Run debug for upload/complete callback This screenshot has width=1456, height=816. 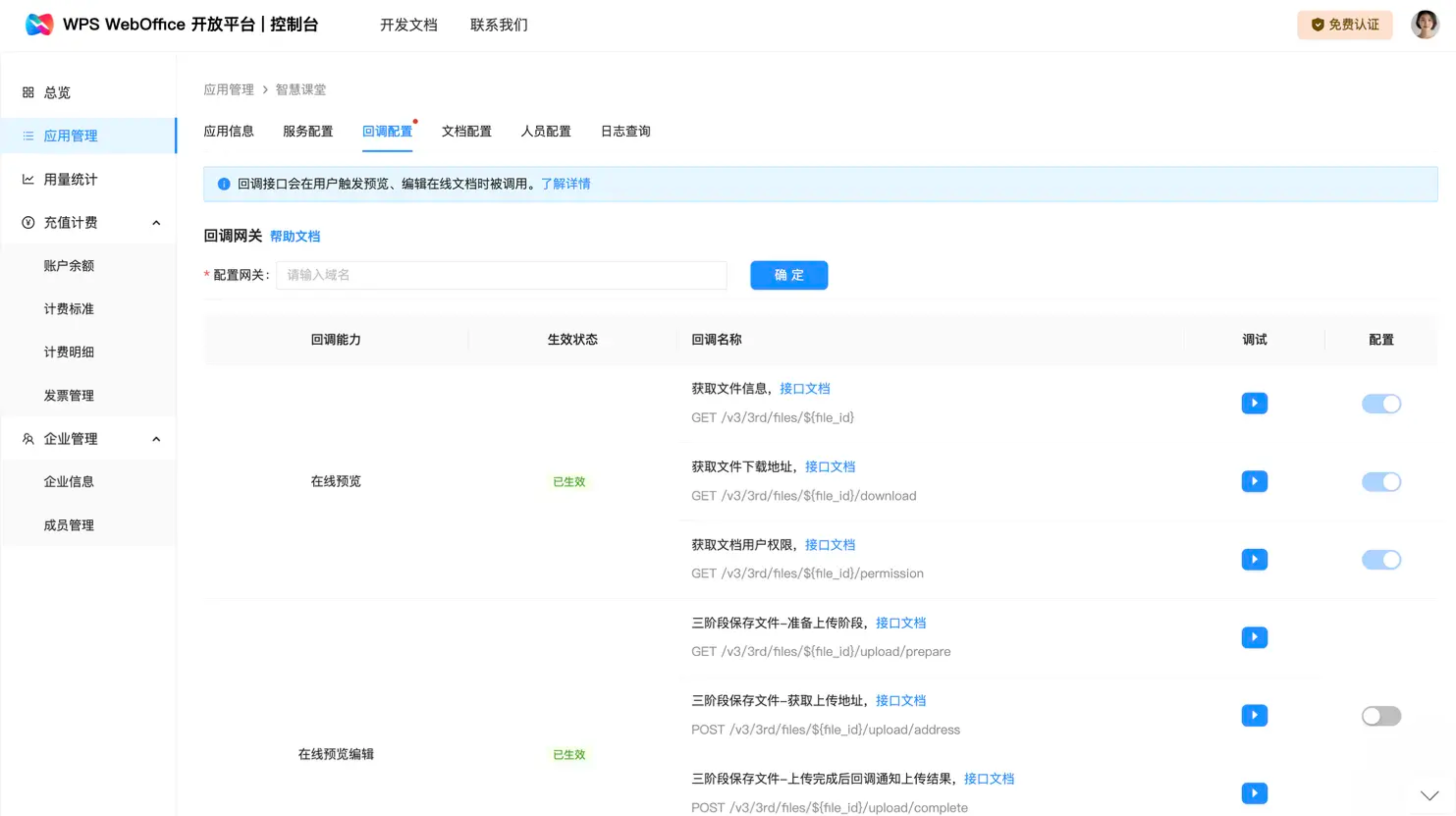click(1254, 793)
